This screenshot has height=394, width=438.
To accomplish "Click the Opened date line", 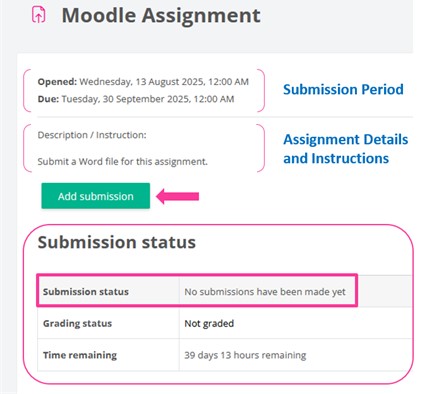I will click(x=143, y=82).
